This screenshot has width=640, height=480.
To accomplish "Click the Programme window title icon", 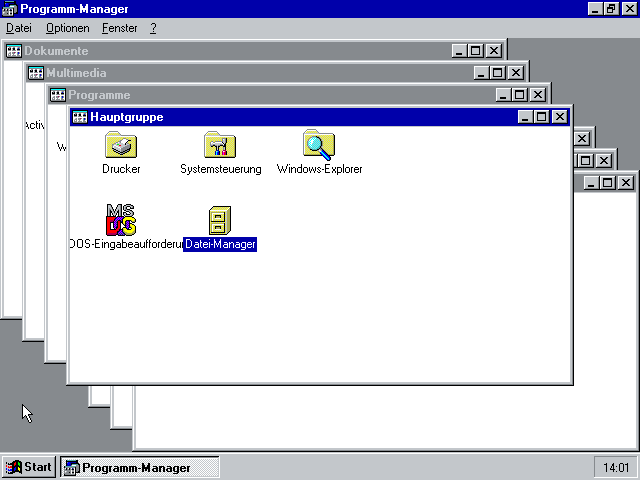I will click(x=58, y=95).
